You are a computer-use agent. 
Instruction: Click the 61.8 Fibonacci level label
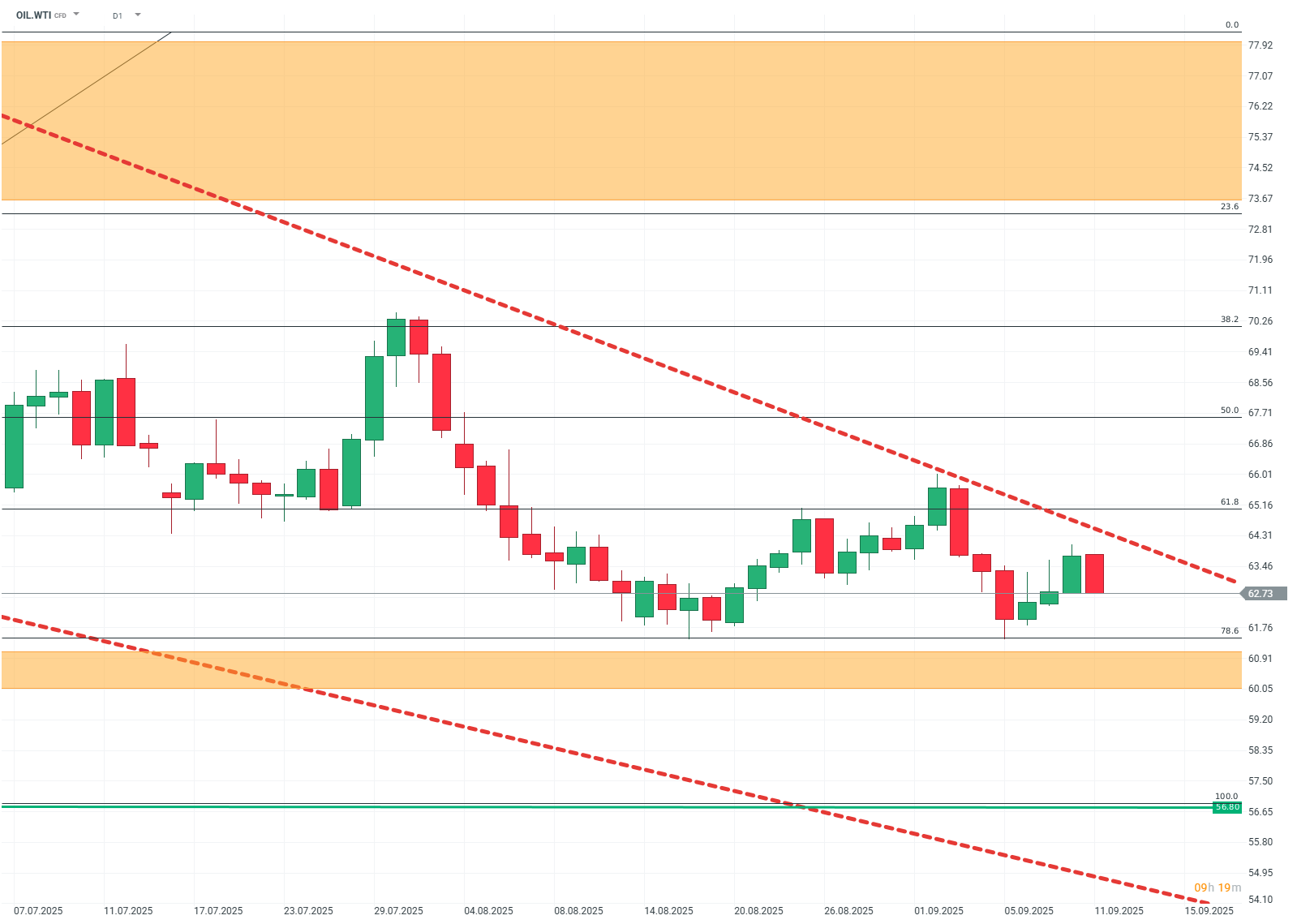(x=1230, y=502)
